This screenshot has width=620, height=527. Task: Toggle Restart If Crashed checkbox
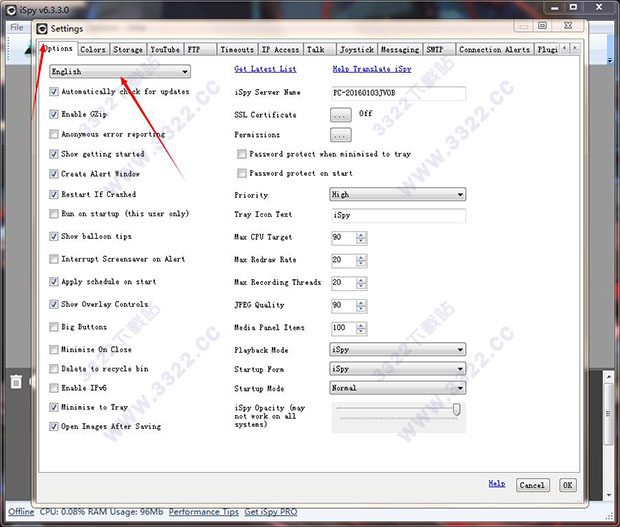[x=54, y=194]
